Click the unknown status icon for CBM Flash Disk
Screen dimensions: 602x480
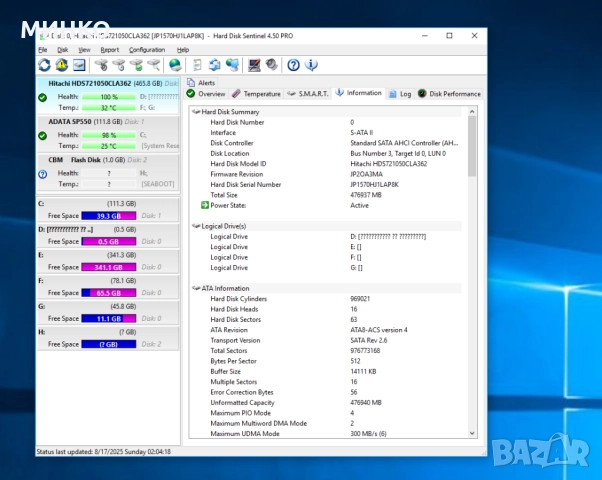(x=42, y=174)
